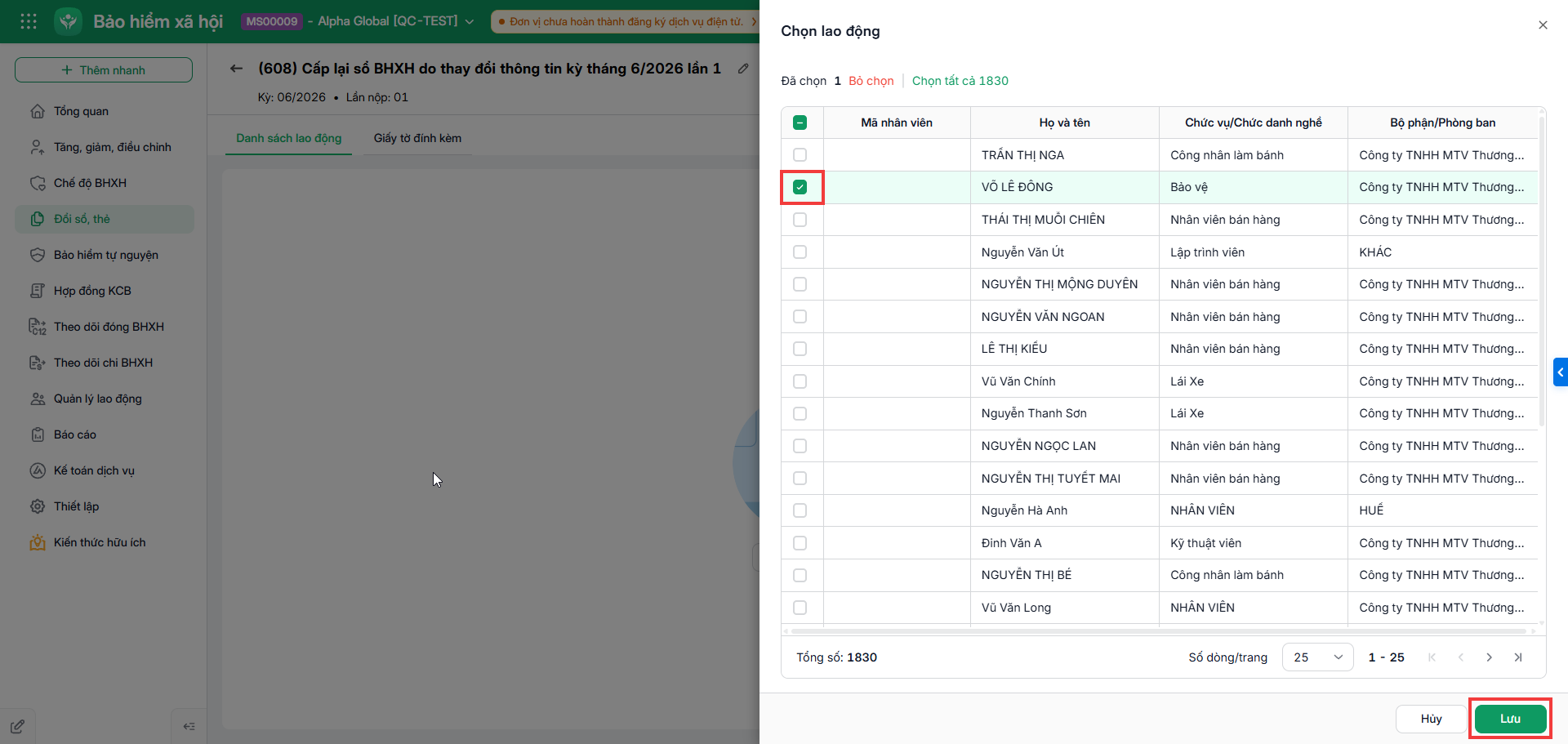The width and height of the screenshot is (1568, 744).
Task: Click the Chế độ BHXH icon
Action: pyautogui.click(x=38, y=183)
